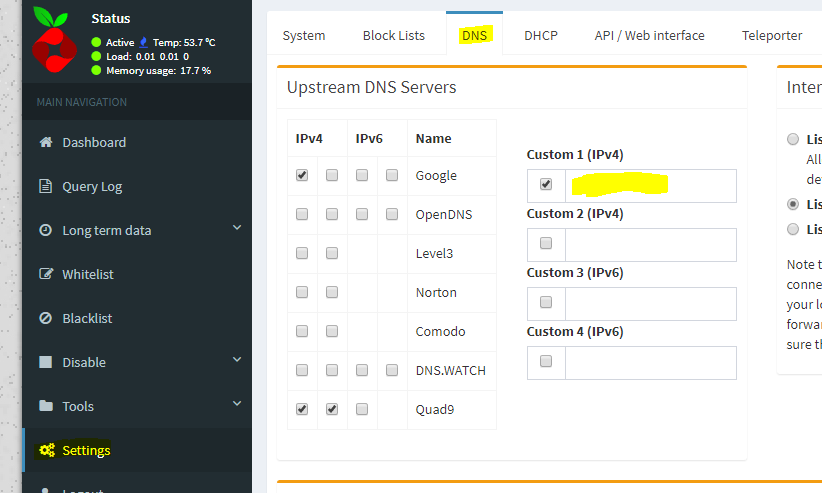Expand the Tools submenu chevron
The height and width of the screenshot is (493, 822).
coord(237,403)
